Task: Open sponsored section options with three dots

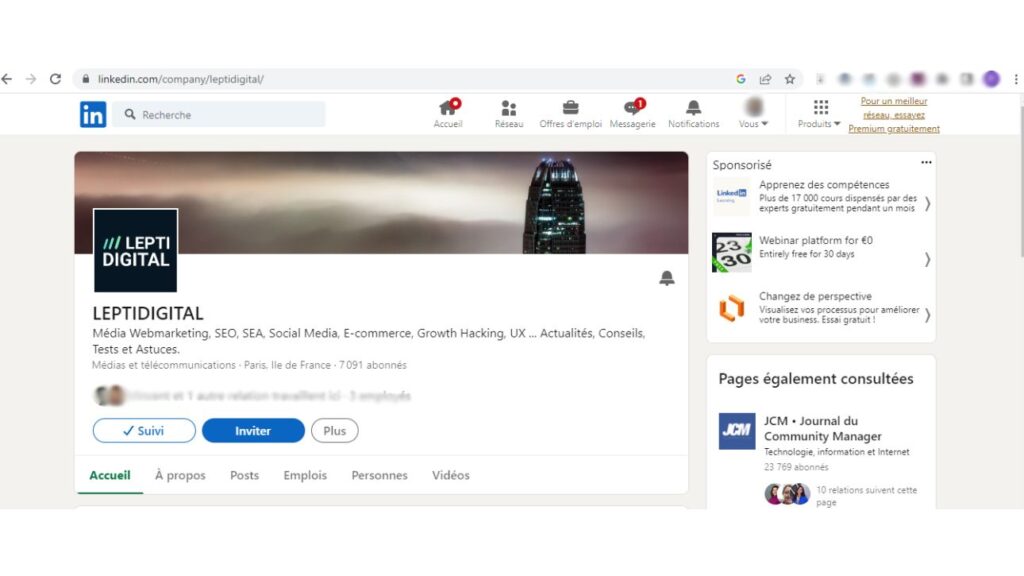Action: [925, 162]
